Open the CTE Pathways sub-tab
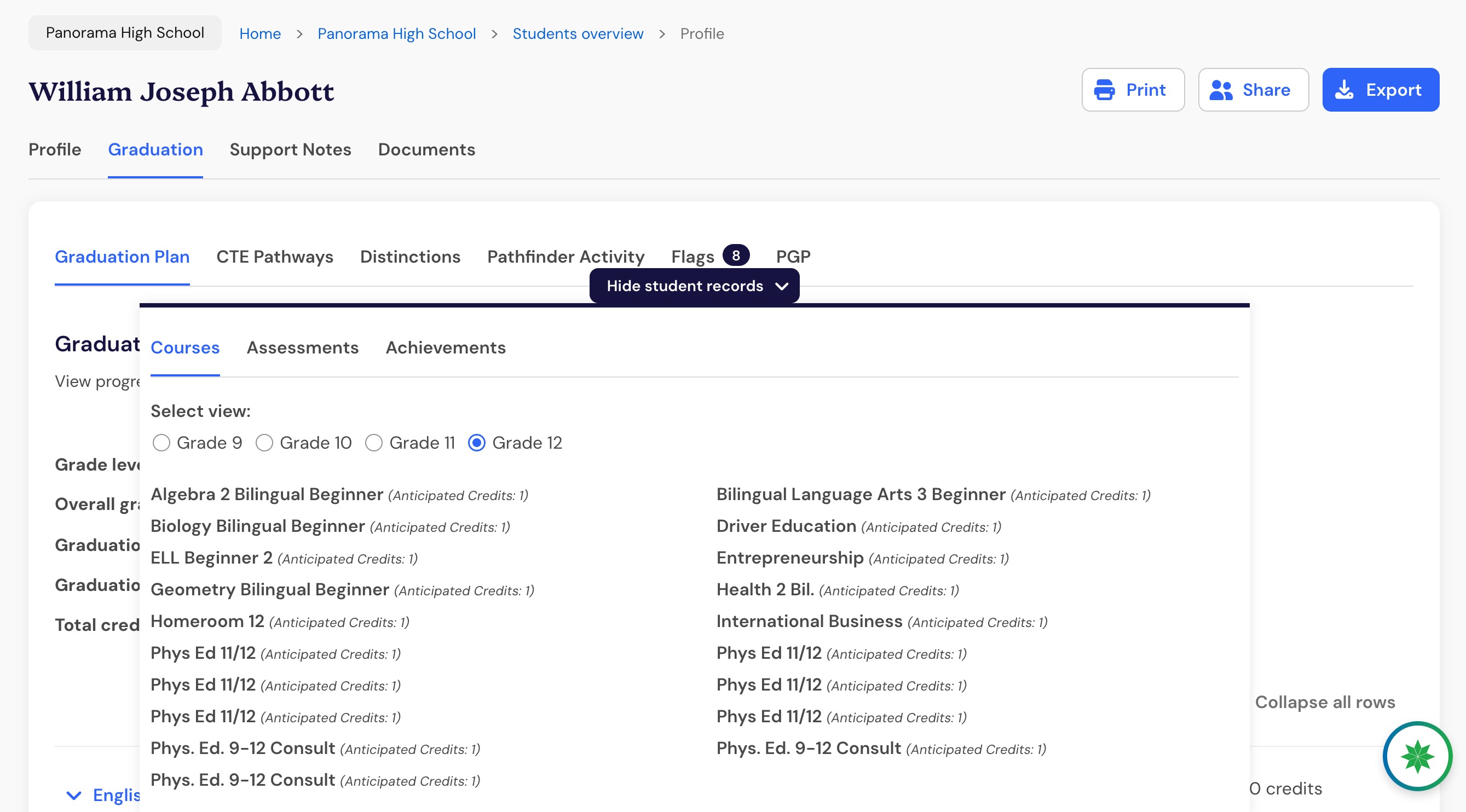This screenshot has width=1466, height=812. 275,257
